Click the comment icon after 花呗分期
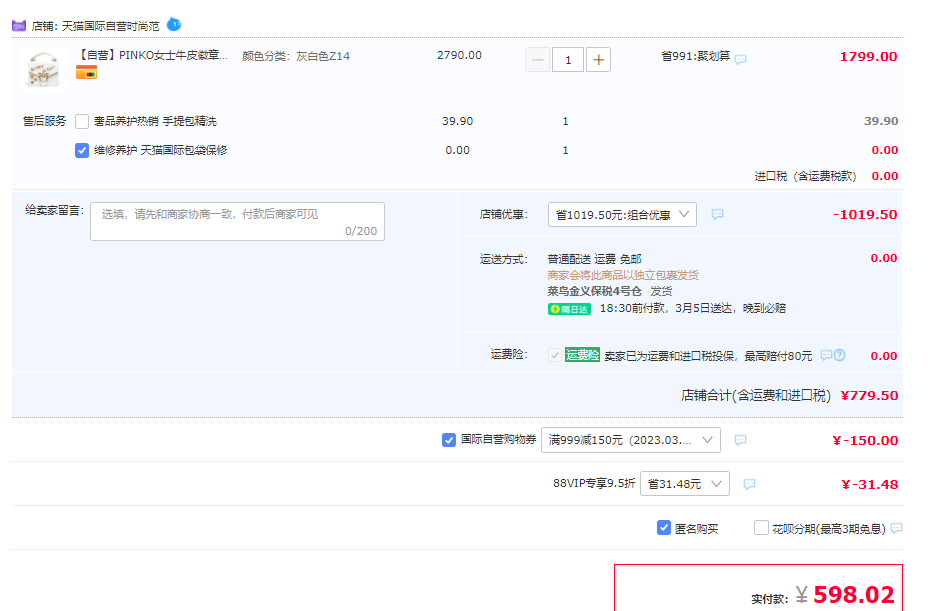The height and width of the screenshot is (611, 931). (897, 528)
